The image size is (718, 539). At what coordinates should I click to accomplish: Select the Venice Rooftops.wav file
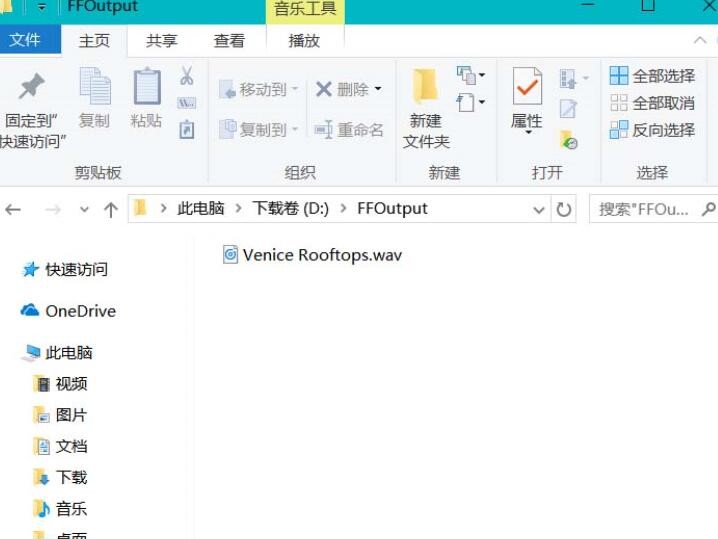tap(321, 255)
